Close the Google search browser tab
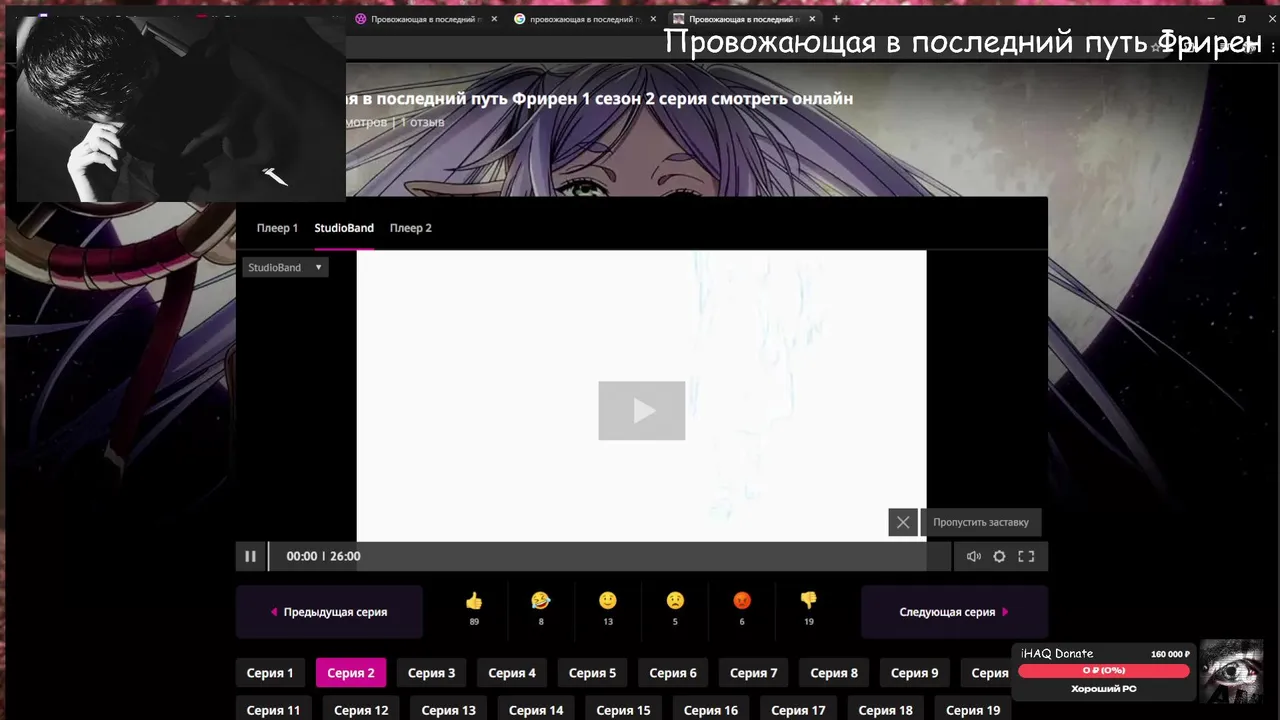This screenshot has height=720, width=1280. point(653,19)
